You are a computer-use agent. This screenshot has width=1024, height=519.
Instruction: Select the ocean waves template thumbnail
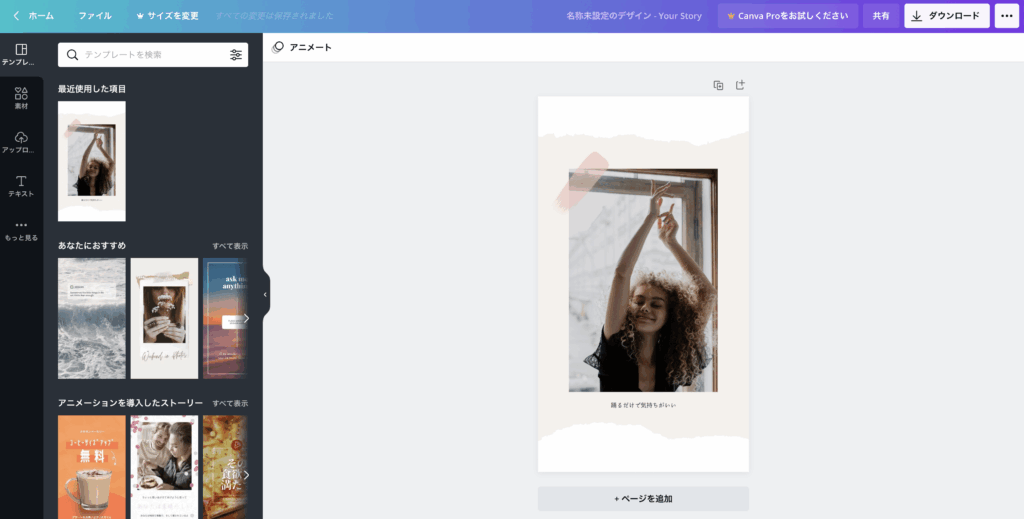click(x=92, y=318)
